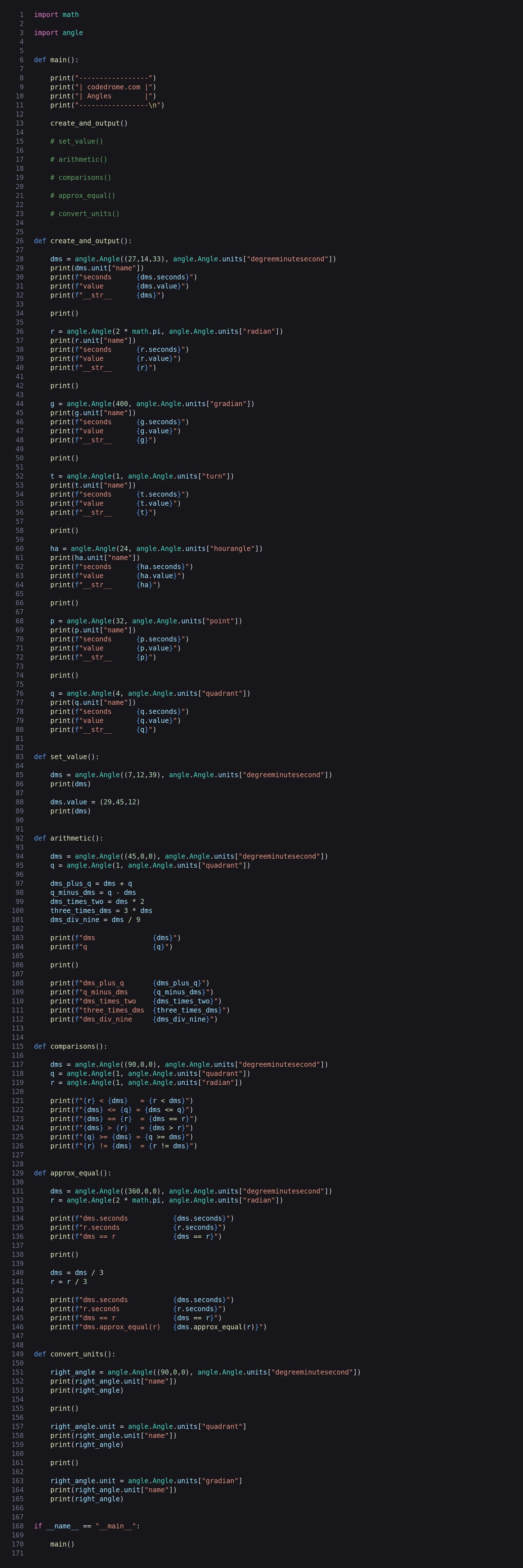Click the 't = angle.Angle(1' turn line
The height and width of the screenshot is (1568, 523).
pos(142,476)
